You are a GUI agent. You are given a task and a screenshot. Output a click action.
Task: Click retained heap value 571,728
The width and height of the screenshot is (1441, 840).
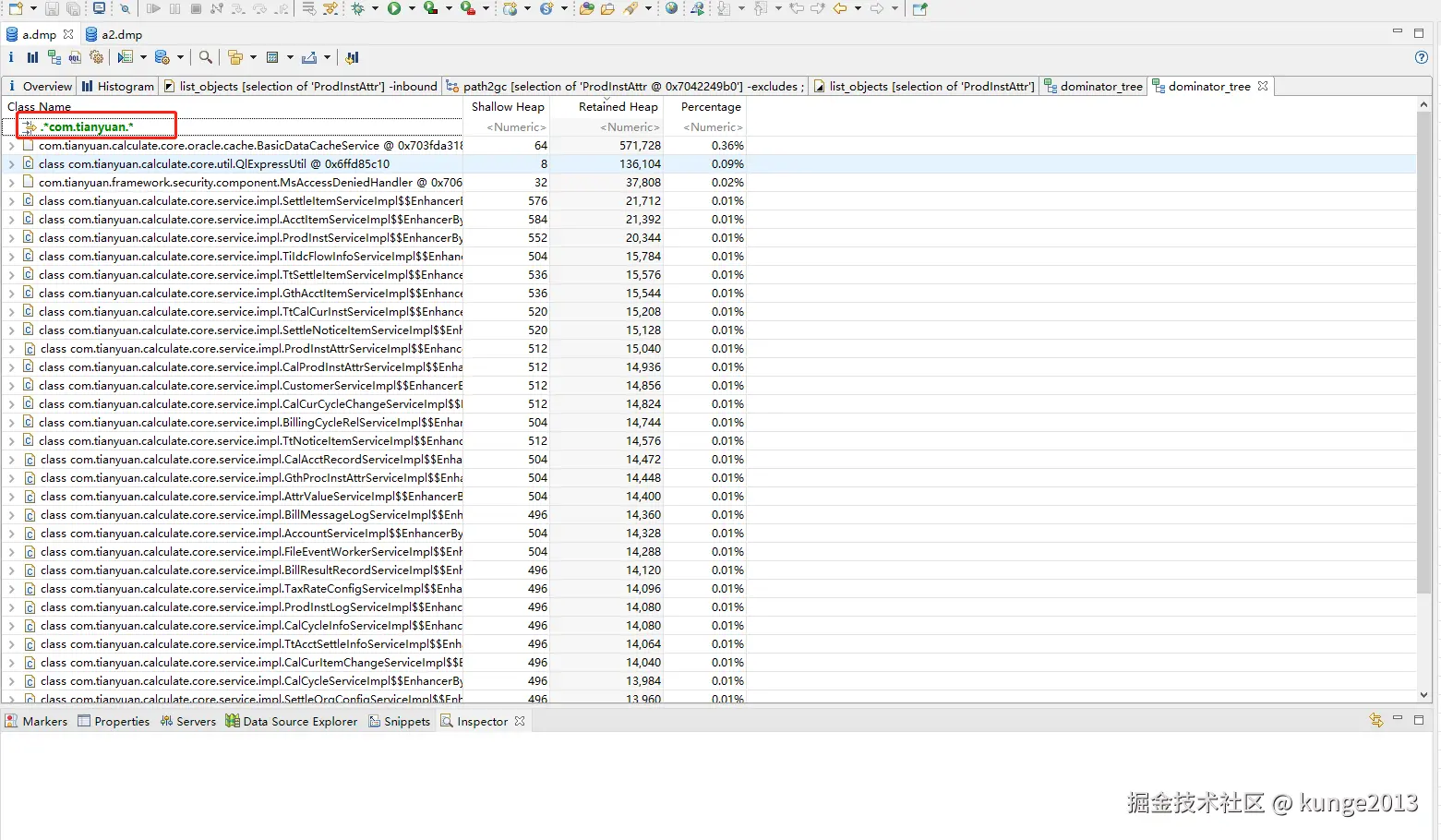(x=640, y=145)
